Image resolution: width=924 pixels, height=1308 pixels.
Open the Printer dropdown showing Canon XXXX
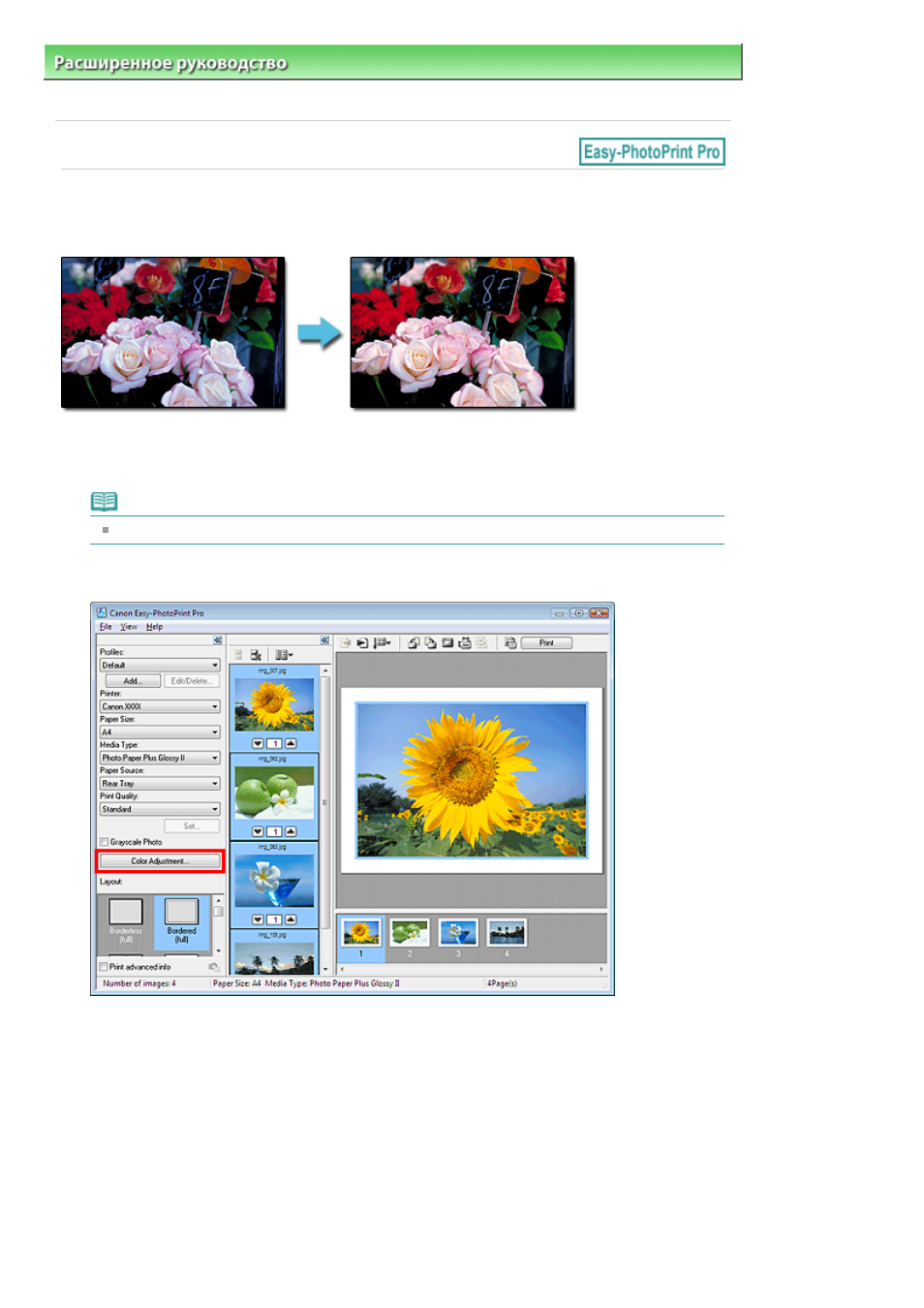pyautogui.click(x=160, y=706)
